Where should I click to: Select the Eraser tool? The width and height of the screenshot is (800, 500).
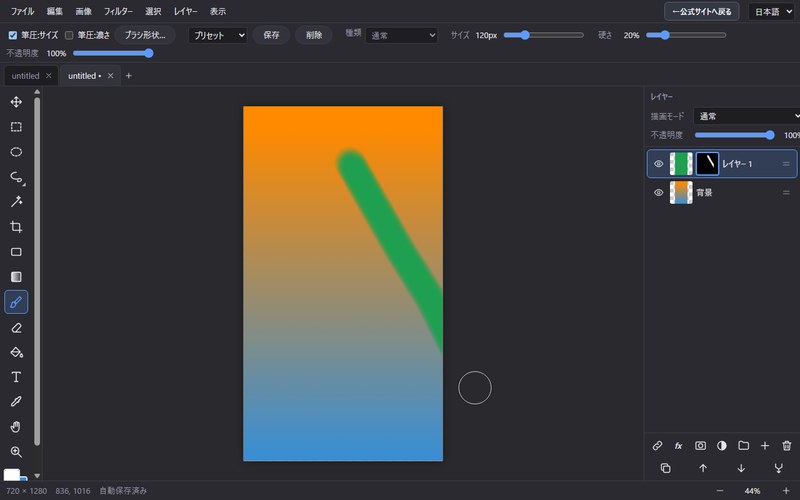tap(16, 328)
